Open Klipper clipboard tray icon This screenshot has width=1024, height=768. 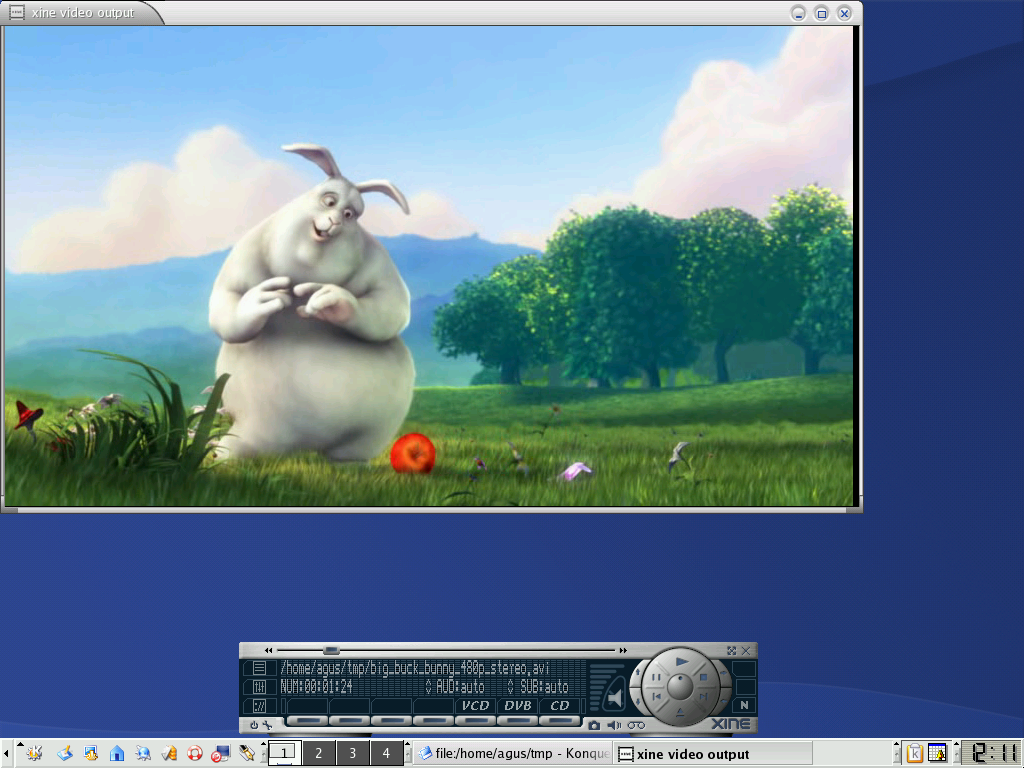point(915,754)
